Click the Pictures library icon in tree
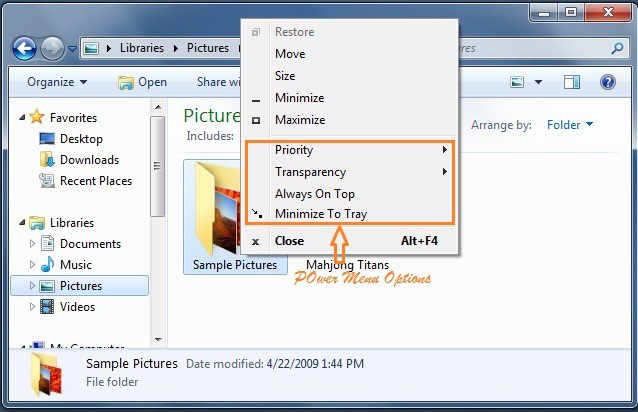Image resolution: width=638 pixels, height=412 pixels. pos(47,286)
